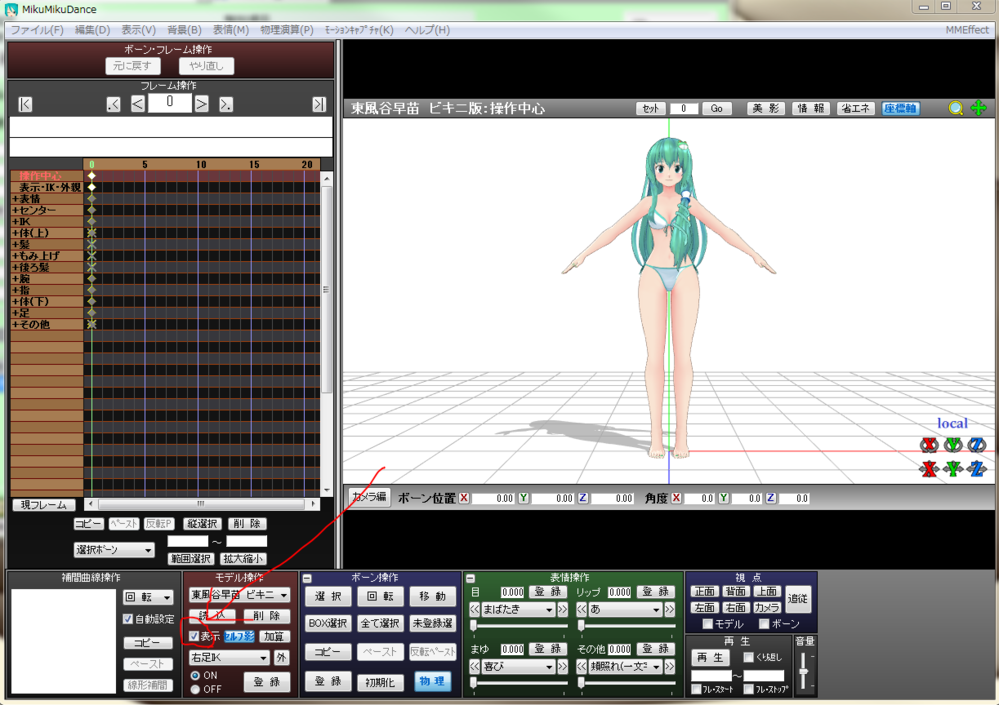
Task: Select the IK OFF radio button
Action: (x=195, y=689)
